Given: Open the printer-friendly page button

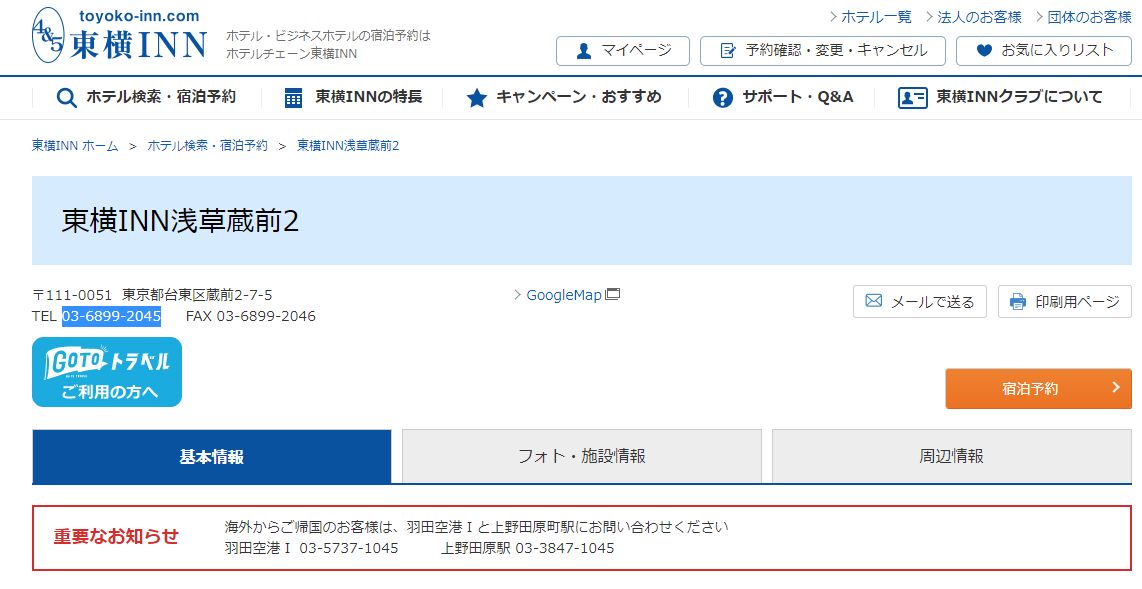Looking at the screenshot, I should 1064,301.
